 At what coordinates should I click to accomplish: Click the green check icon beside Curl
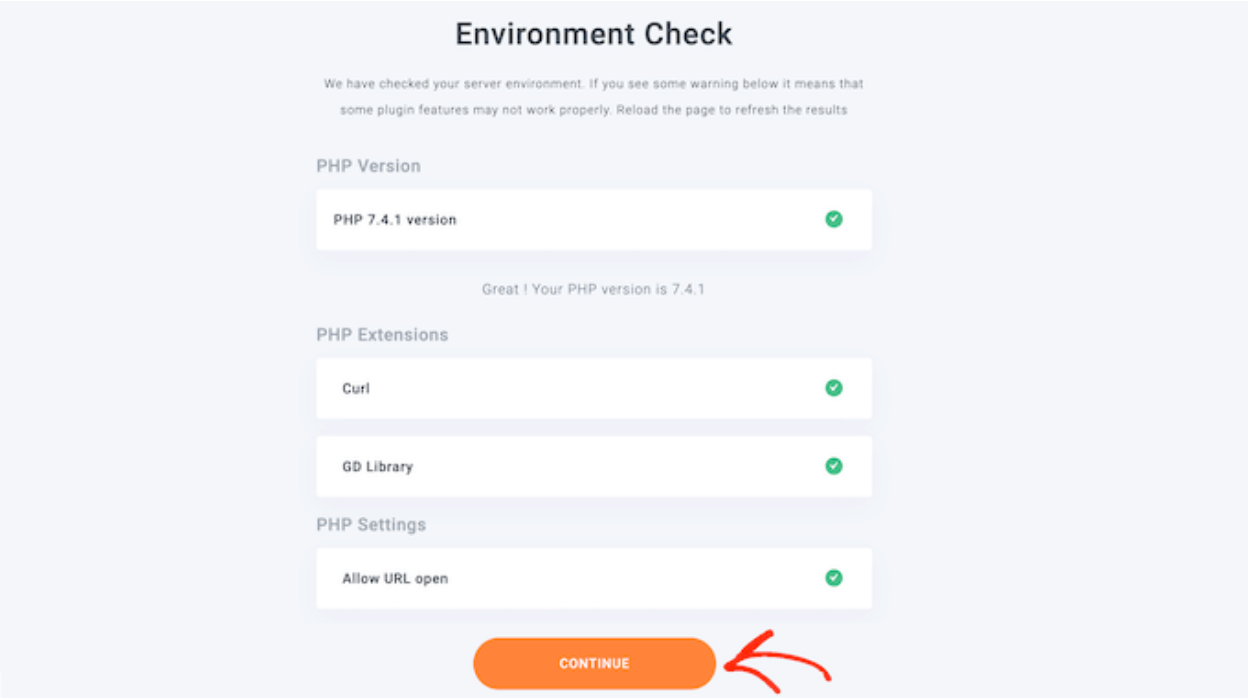(833, 388)
